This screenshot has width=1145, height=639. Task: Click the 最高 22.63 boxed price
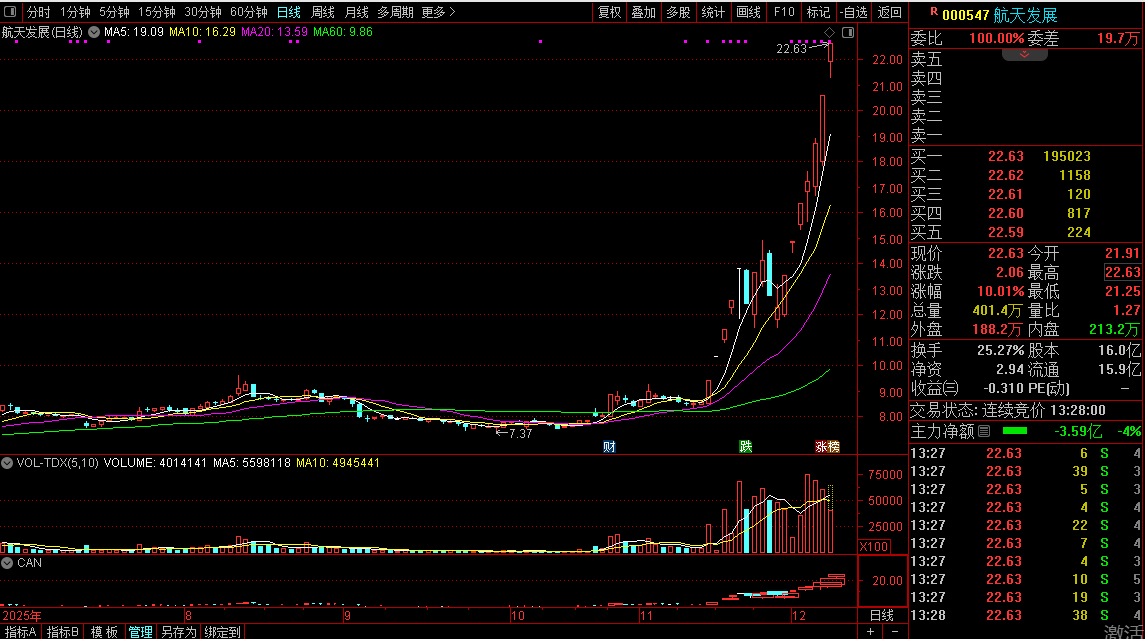[x=1122, y=272]
